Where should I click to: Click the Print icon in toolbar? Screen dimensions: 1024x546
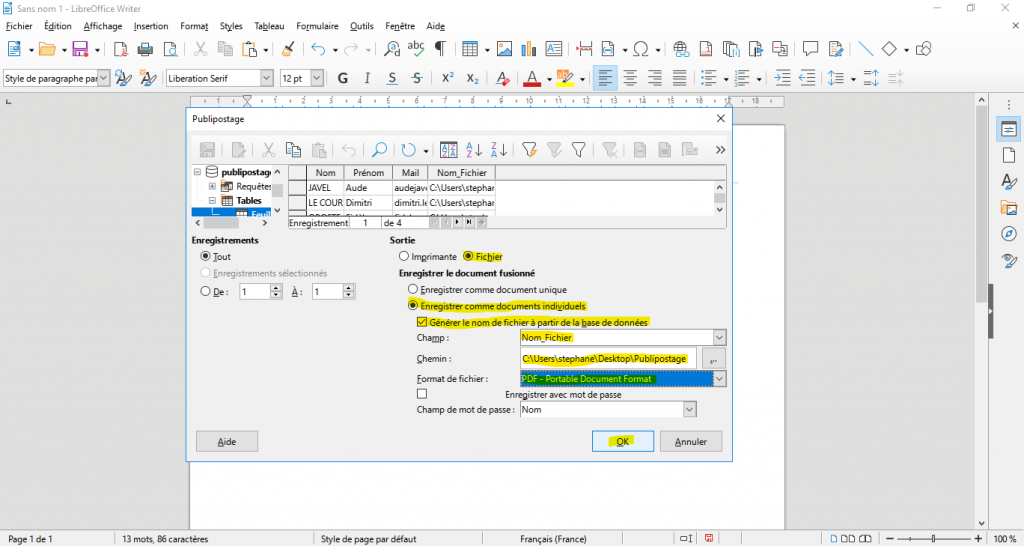click(145, 49)
